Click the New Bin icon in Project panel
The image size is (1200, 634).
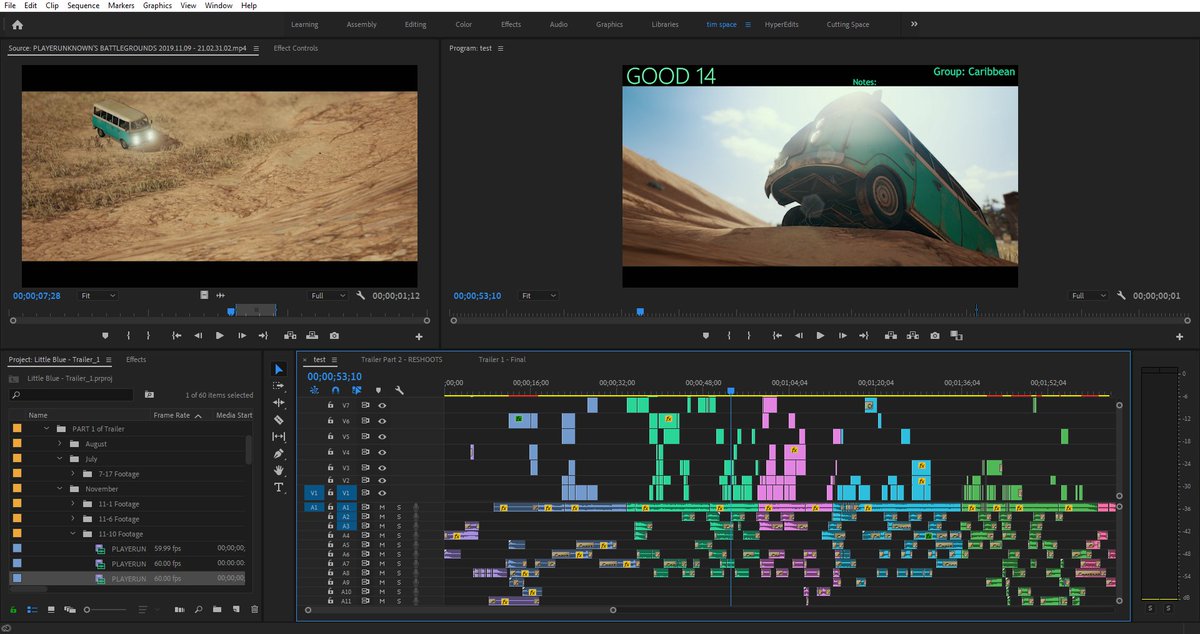coord(215,609)
